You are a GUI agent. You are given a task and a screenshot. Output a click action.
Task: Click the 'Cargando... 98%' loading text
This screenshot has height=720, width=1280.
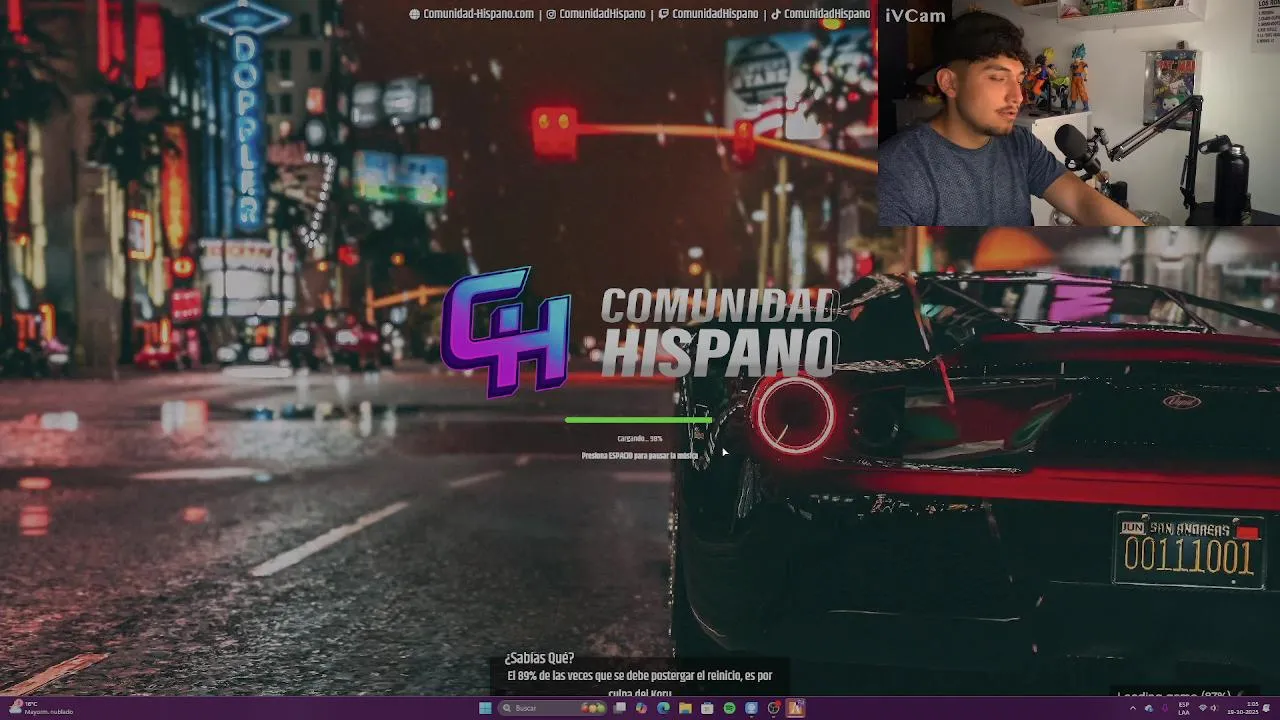(639, 438)
